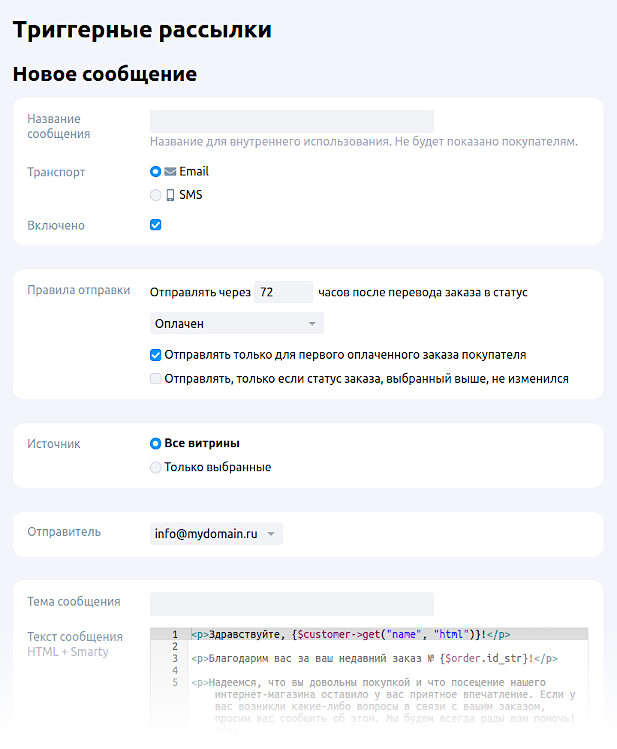The height and width of the screenshot is (749, 617).
Task: Click line 1 of the message code editor
Action: tap(389, 634)
